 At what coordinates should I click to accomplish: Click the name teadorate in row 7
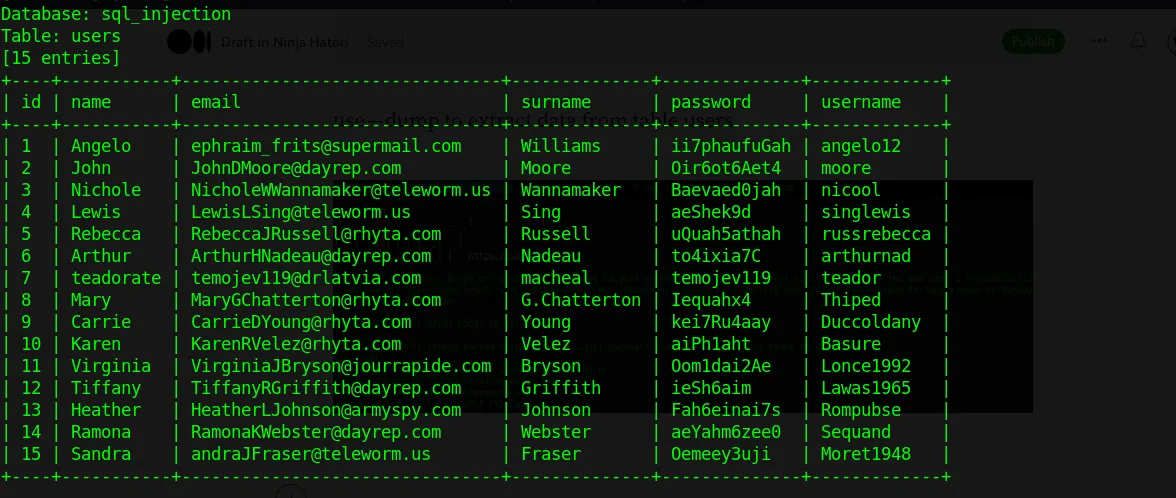tap(116, 278)
